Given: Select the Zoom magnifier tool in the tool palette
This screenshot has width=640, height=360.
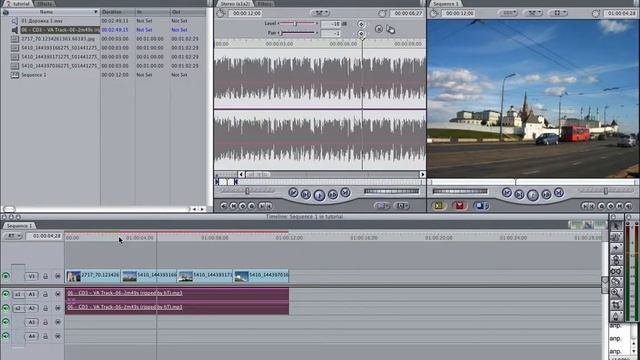Looking at the screenshot, I should click(616, 293).
